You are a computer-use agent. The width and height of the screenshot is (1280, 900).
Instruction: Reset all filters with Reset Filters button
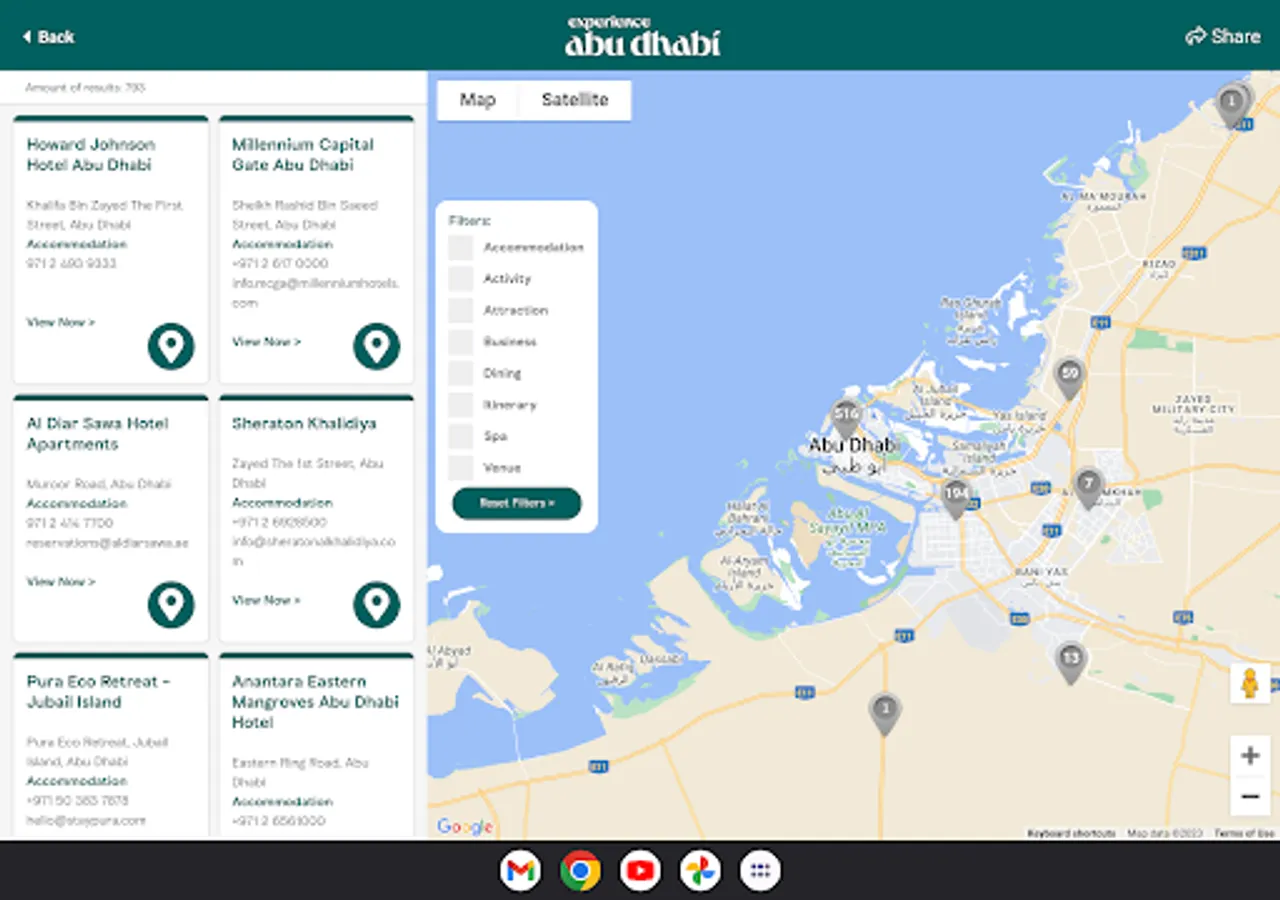(517, 503)
